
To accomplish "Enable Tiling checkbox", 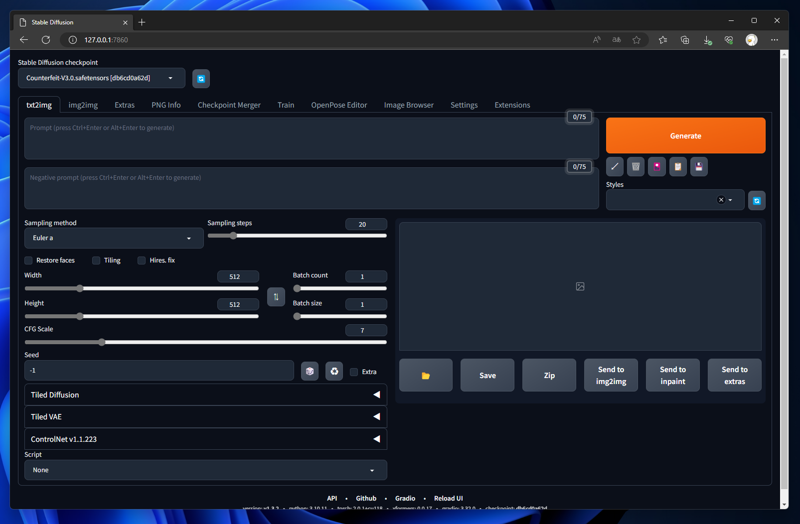I will [96, 261].
